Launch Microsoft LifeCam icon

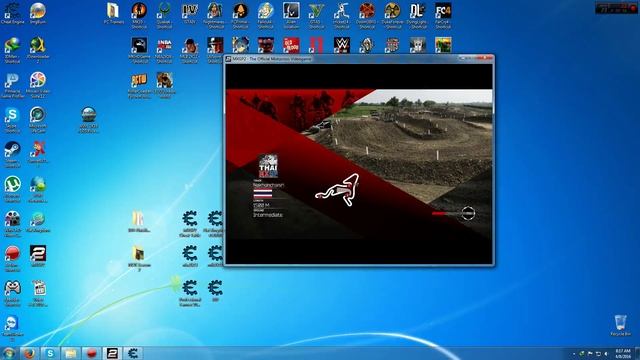[x=38, y=120]
